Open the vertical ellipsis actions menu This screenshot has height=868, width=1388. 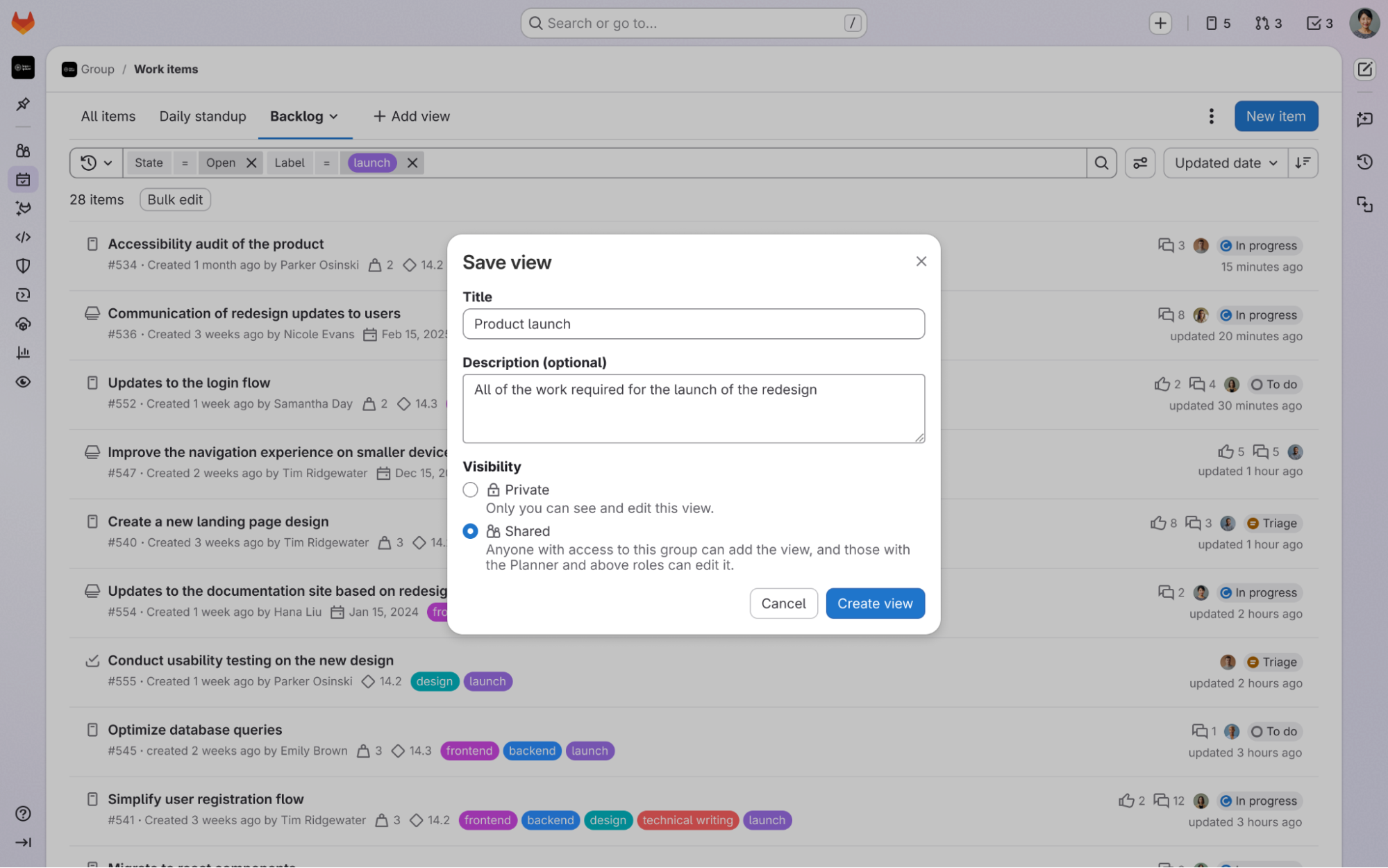1211,117
